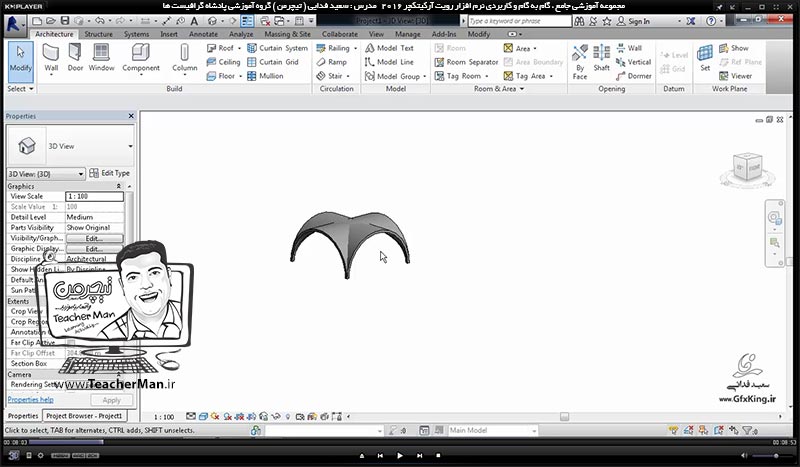This screenshot has height=467, width=800.
Task: Select the Wall tool in Build panel
Action: (51, 58)
